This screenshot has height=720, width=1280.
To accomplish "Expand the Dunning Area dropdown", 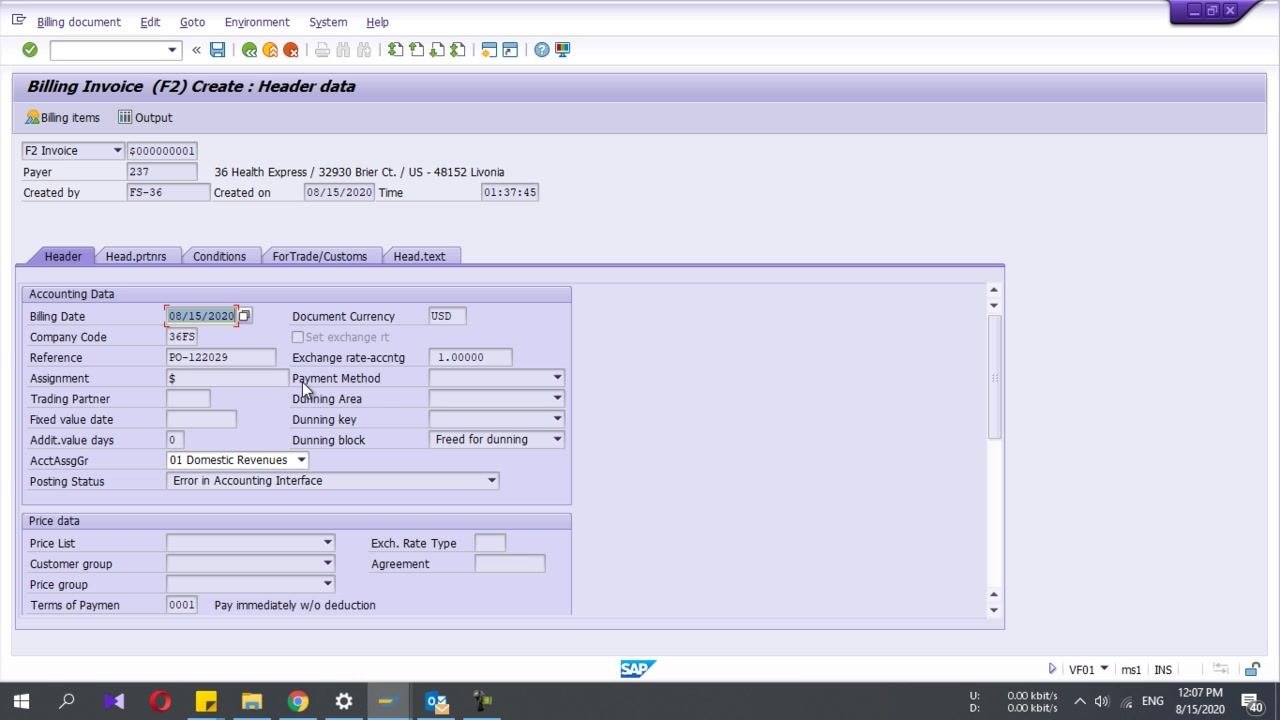I will (x=557, y=398).
